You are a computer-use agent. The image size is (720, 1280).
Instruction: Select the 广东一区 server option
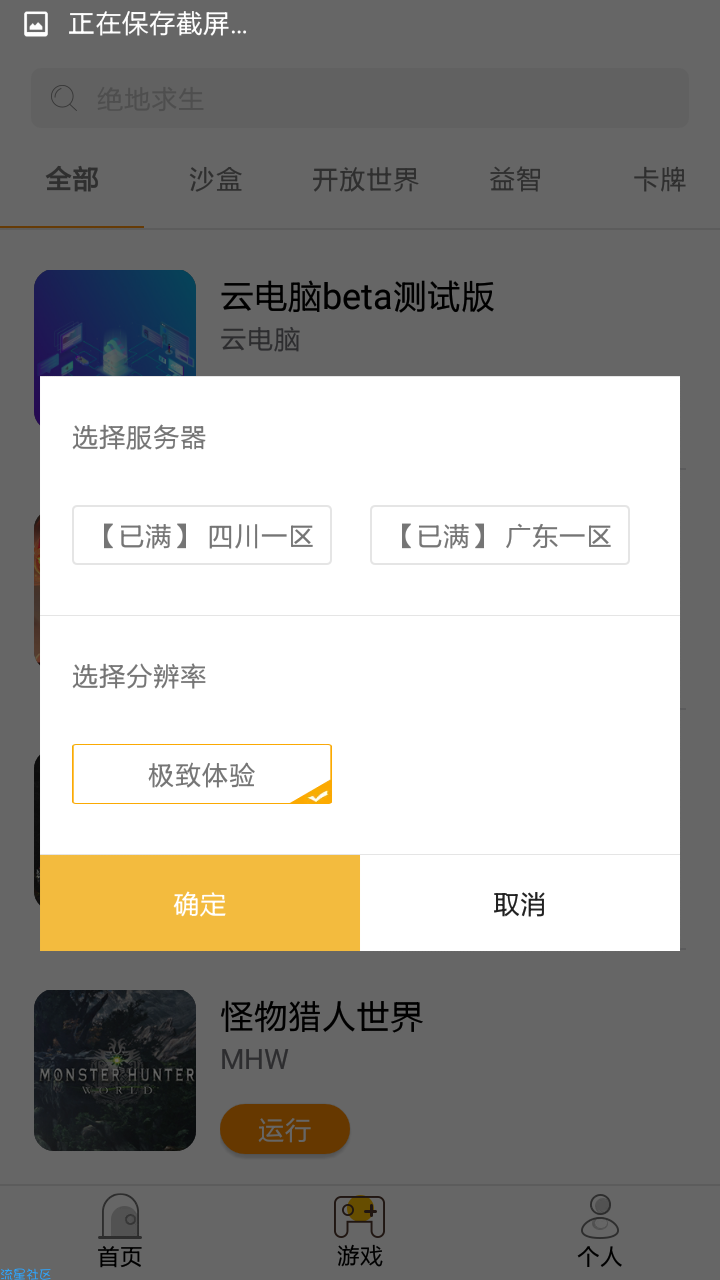click(500, 535)
